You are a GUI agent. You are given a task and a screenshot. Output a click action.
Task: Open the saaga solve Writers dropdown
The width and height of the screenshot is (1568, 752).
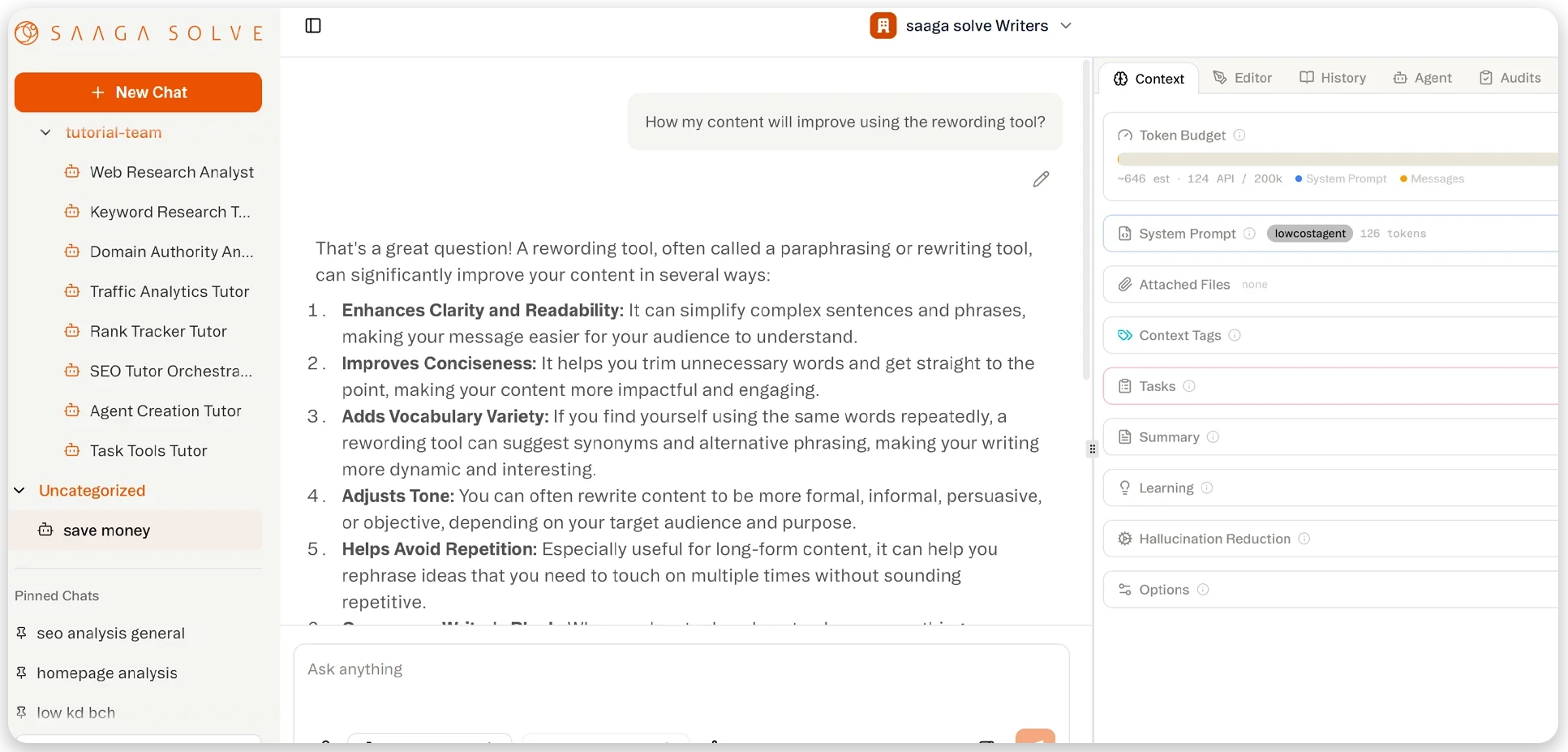1066,25
